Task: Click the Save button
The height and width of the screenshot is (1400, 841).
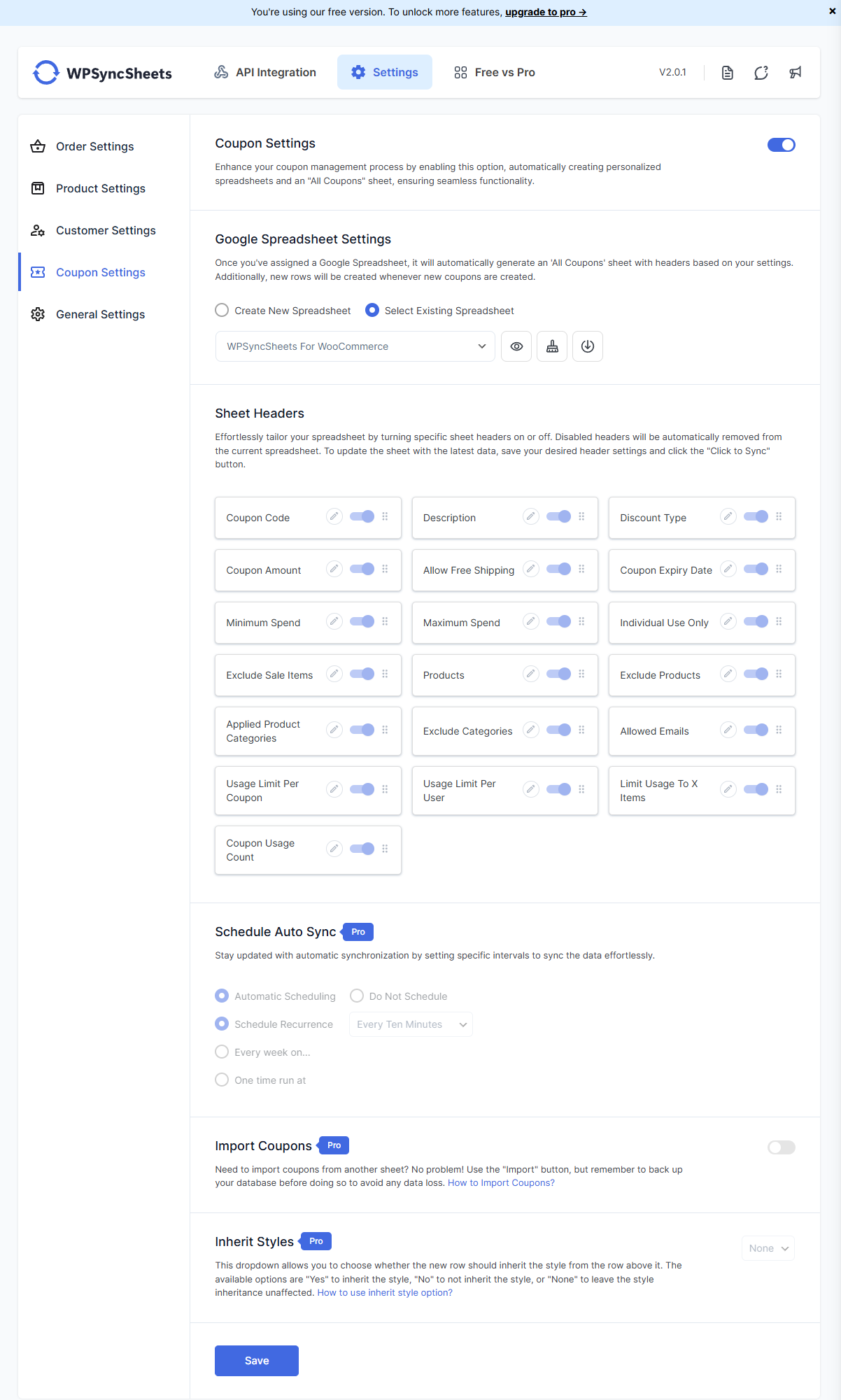Action: pos(257,1361)
